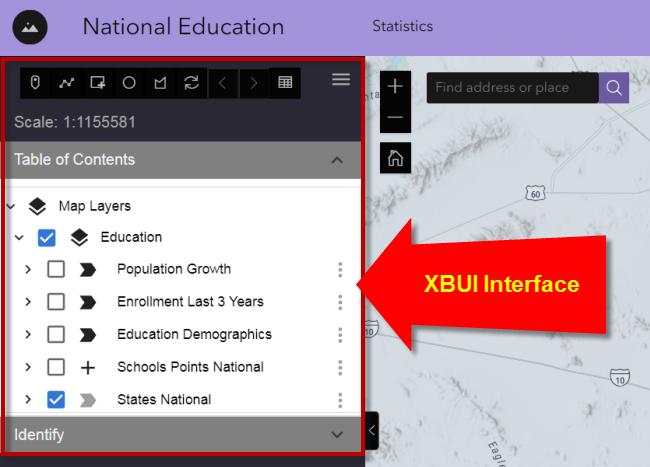Click the refresh map icon

coord(191,83)
